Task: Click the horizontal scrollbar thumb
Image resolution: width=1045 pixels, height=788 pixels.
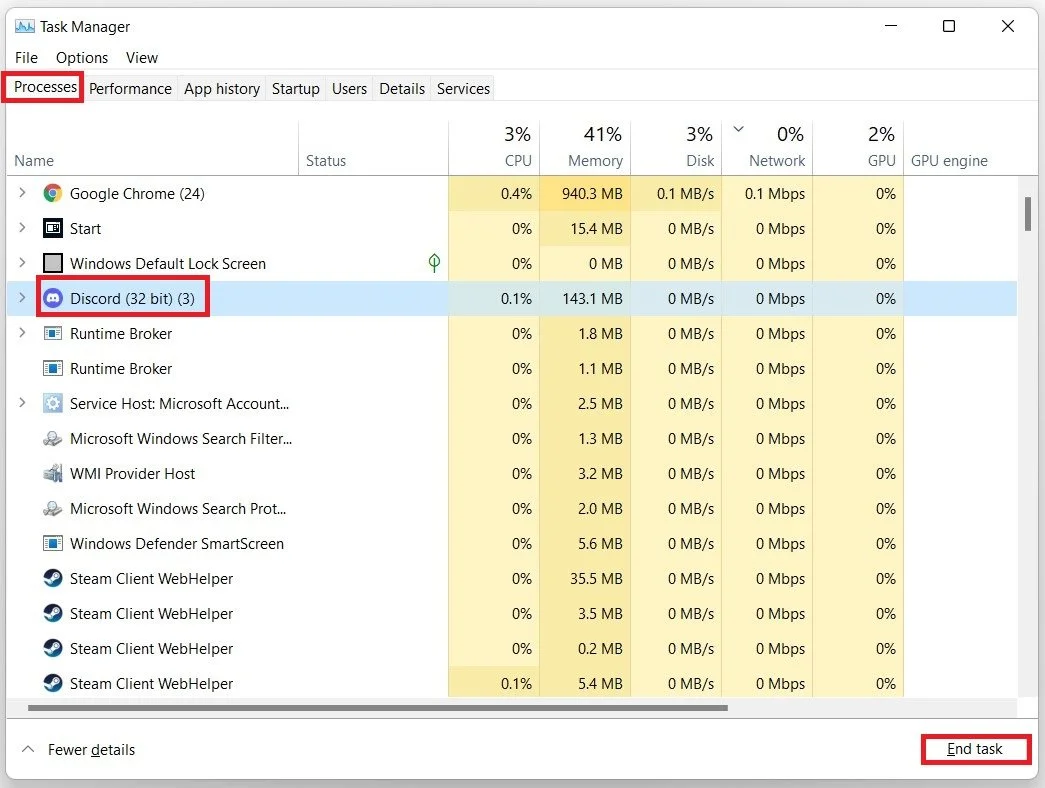Action: (378, 708)
